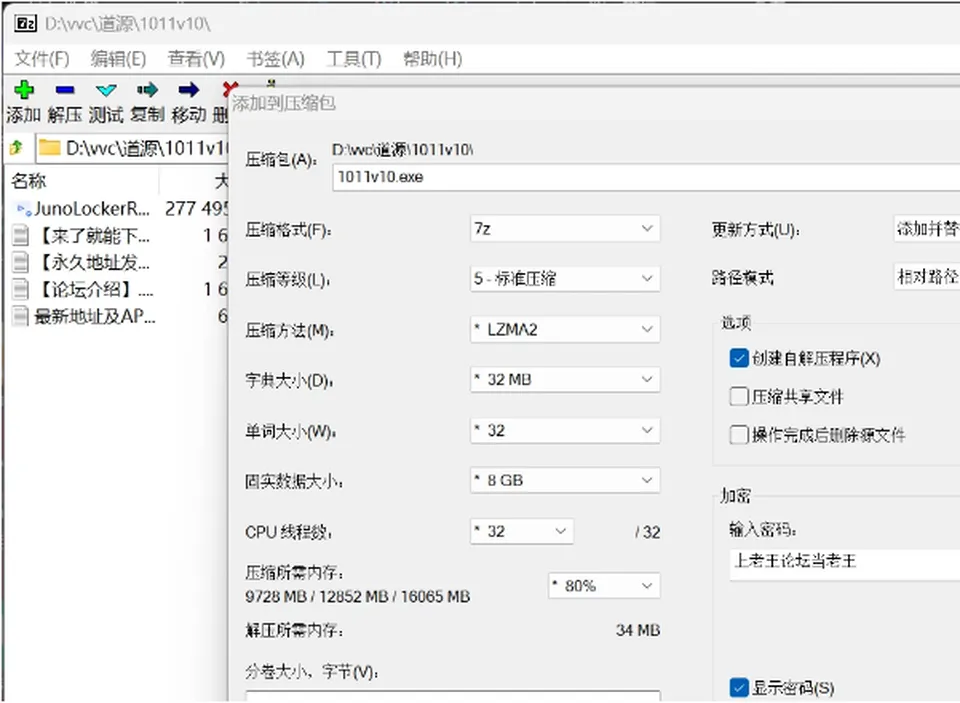Enable the 压缩共享文件 checkbox
This screenshot has width=960, height=703.
click(739, 397)
